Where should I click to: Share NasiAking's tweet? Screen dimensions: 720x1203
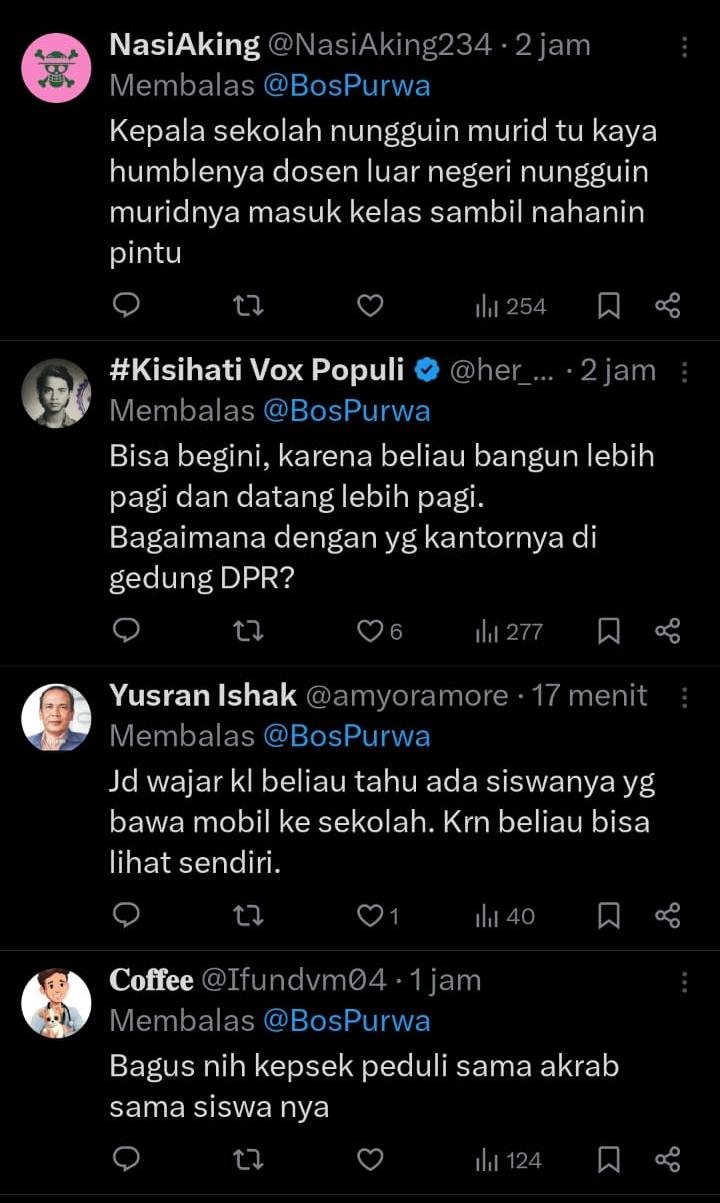point(667,306)
